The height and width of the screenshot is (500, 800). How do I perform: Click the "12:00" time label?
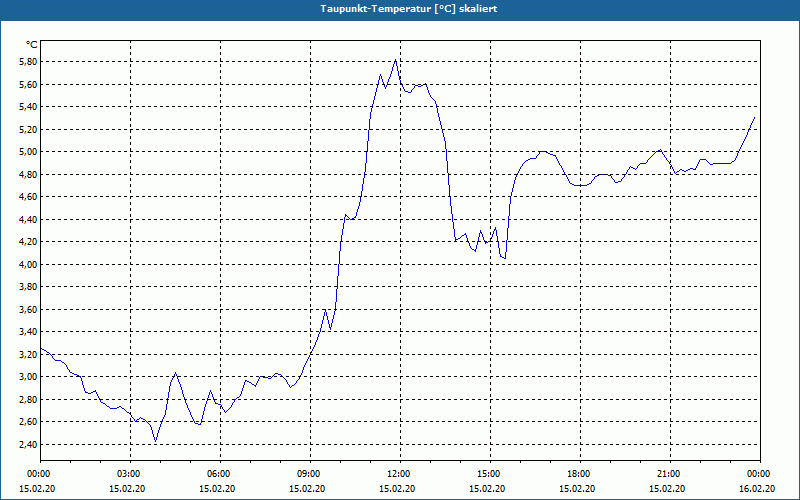(x=397, y=474)
